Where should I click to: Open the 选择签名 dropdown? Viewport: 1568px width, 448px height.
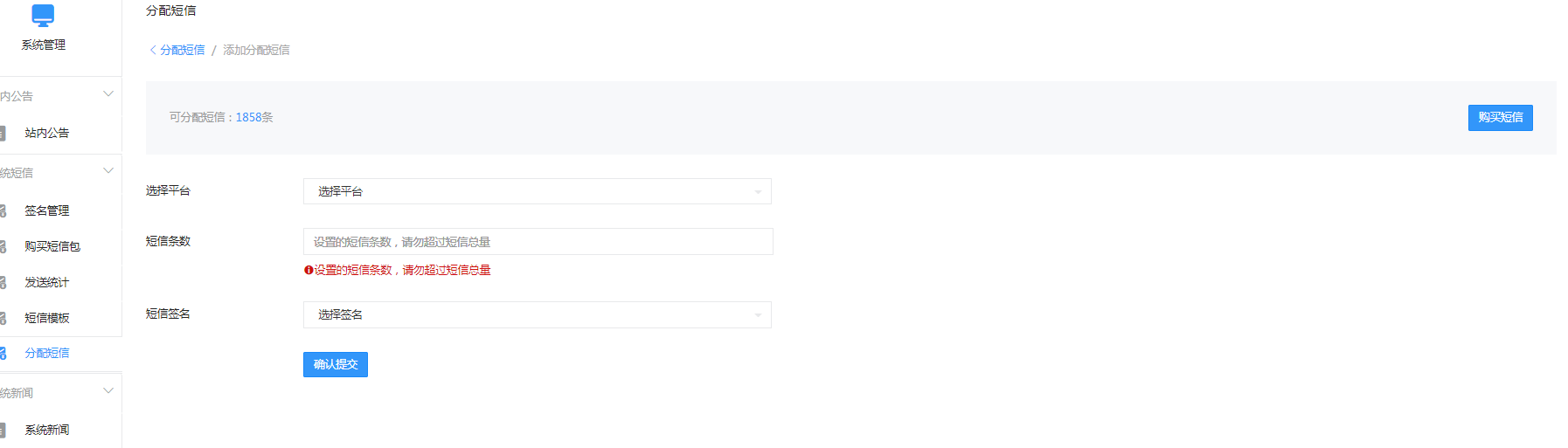point(537,314)
